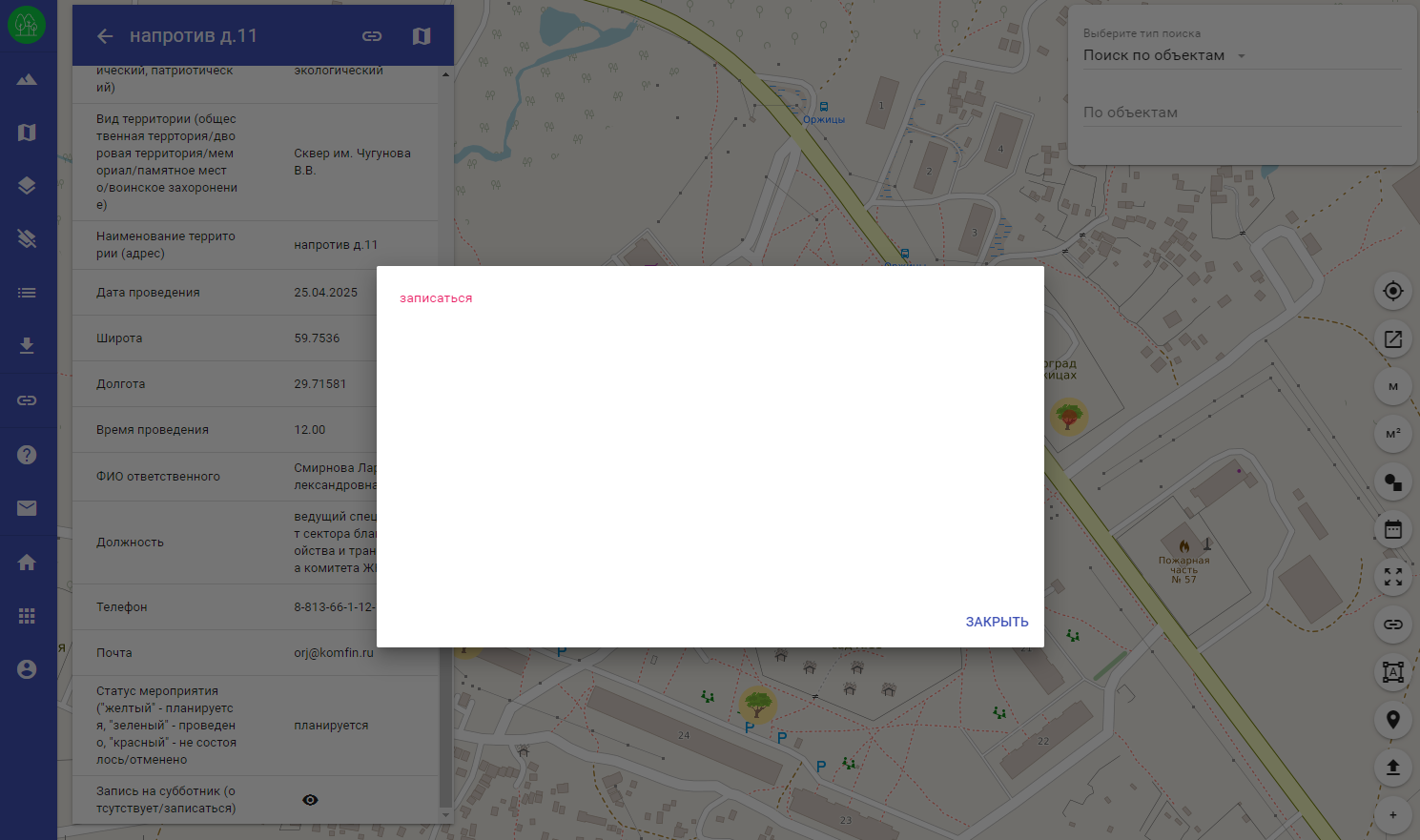Screen dimensions: 1420x840
Task: Toggle eye icon for subbotnik registration
Action: pyautogui.click(x=310, y=800)
